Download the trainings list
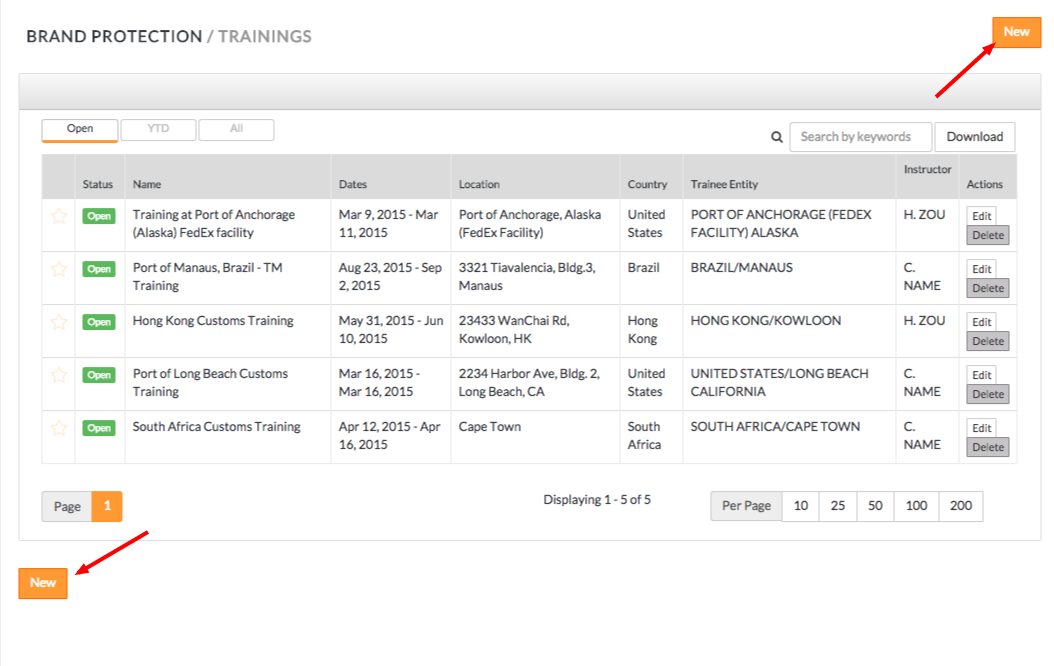The image size is (1054, 666). 974,137
